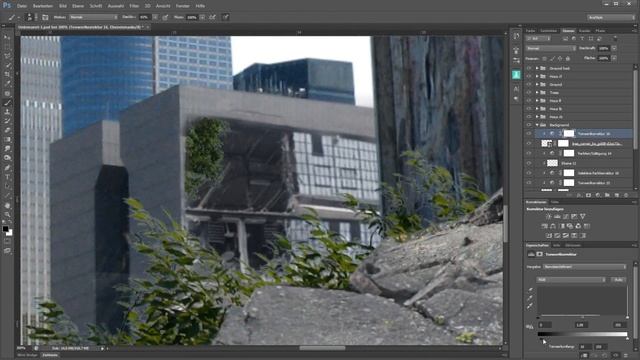640x360 pixels.
Task: Add a Brightness/Contrast adjustment
Action: (549, 216)
